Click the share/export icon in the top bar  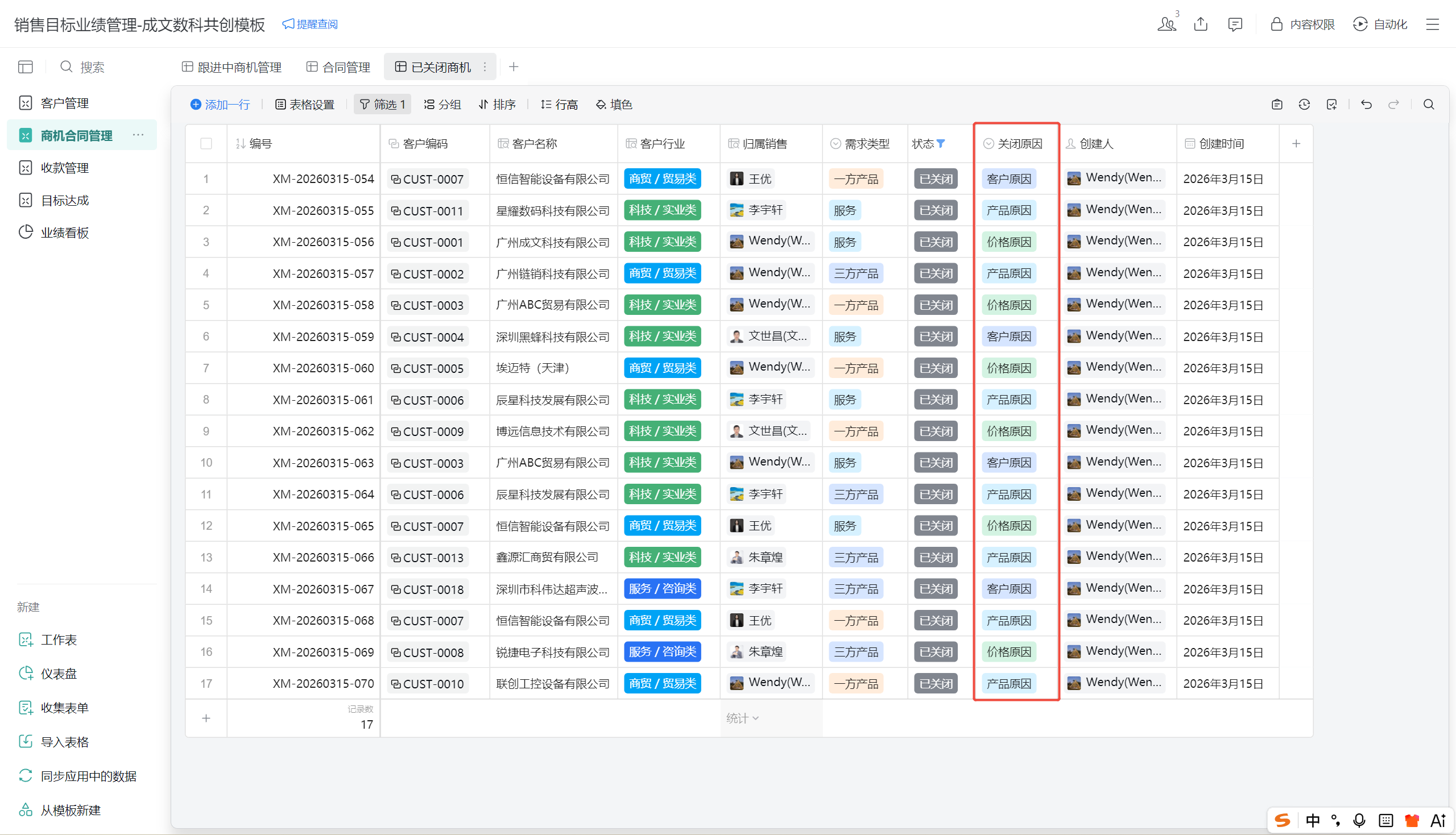click(x=1201, y=24)
